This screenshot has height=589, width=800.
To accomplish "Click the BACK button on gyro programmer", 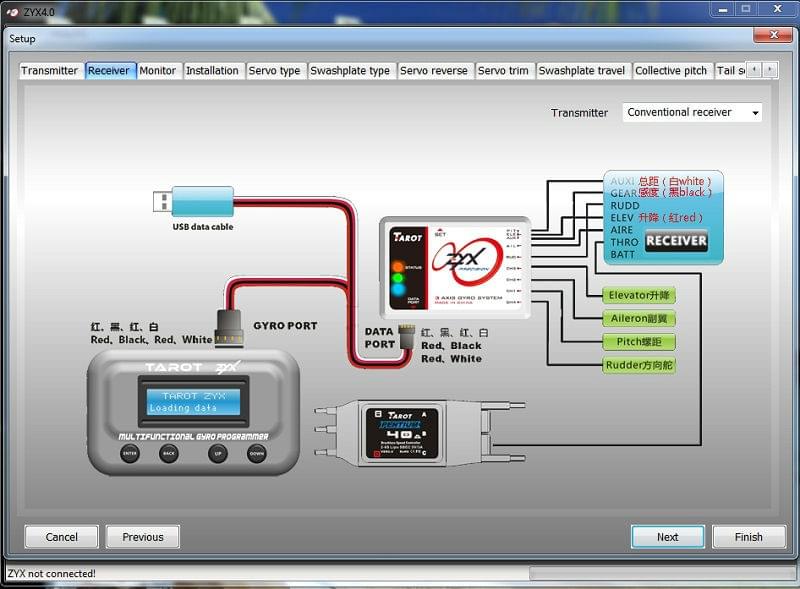I will [x=168, y=453].
